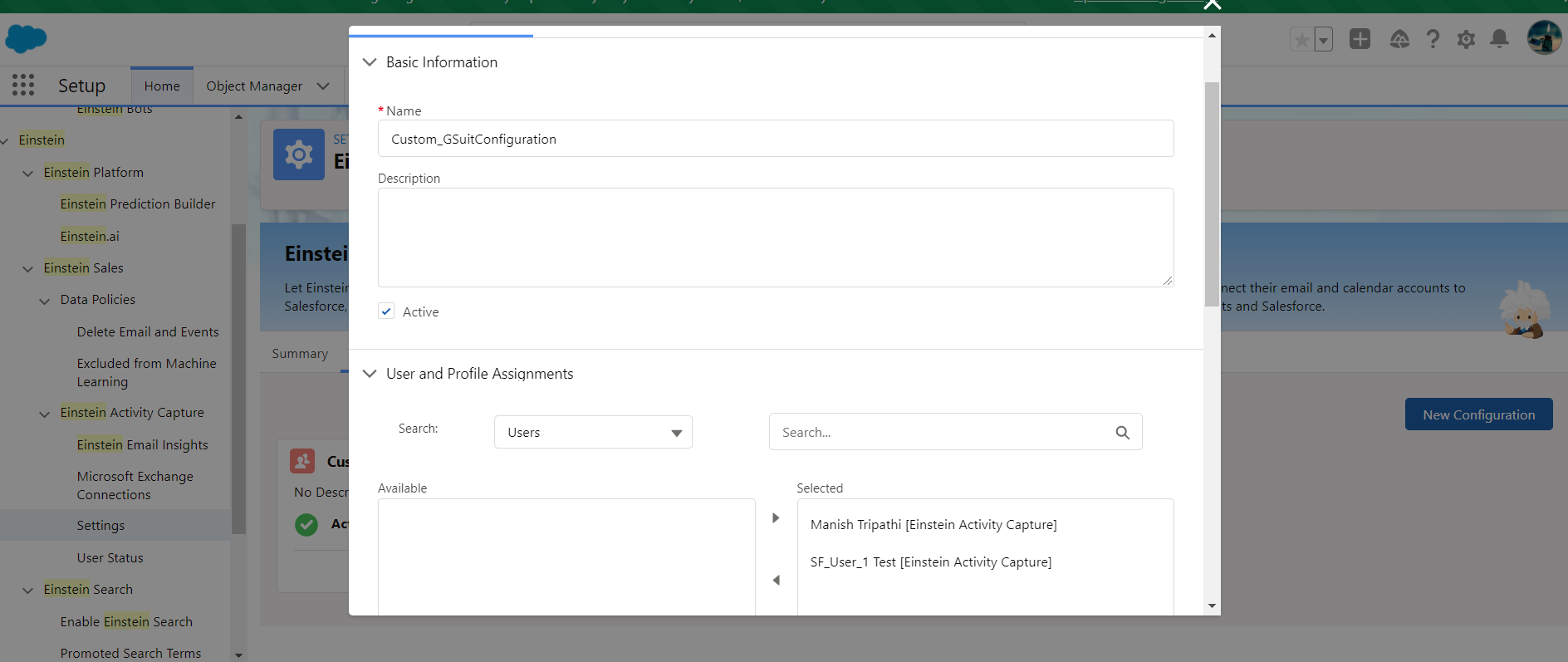
Task: Click the search magnifier in assignments search
Action: 1122,433
